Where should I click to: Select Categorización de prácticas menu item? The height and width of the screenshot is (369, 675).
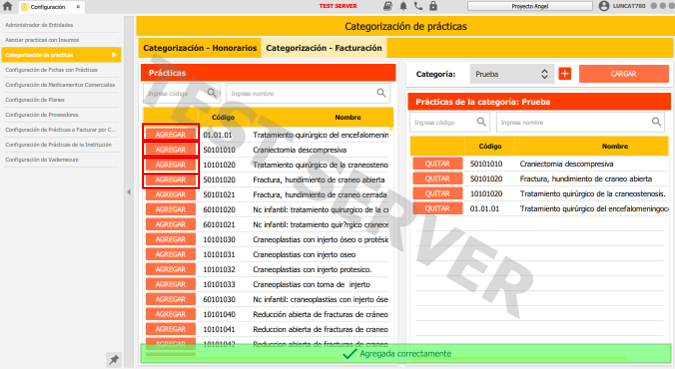[61, 55]
